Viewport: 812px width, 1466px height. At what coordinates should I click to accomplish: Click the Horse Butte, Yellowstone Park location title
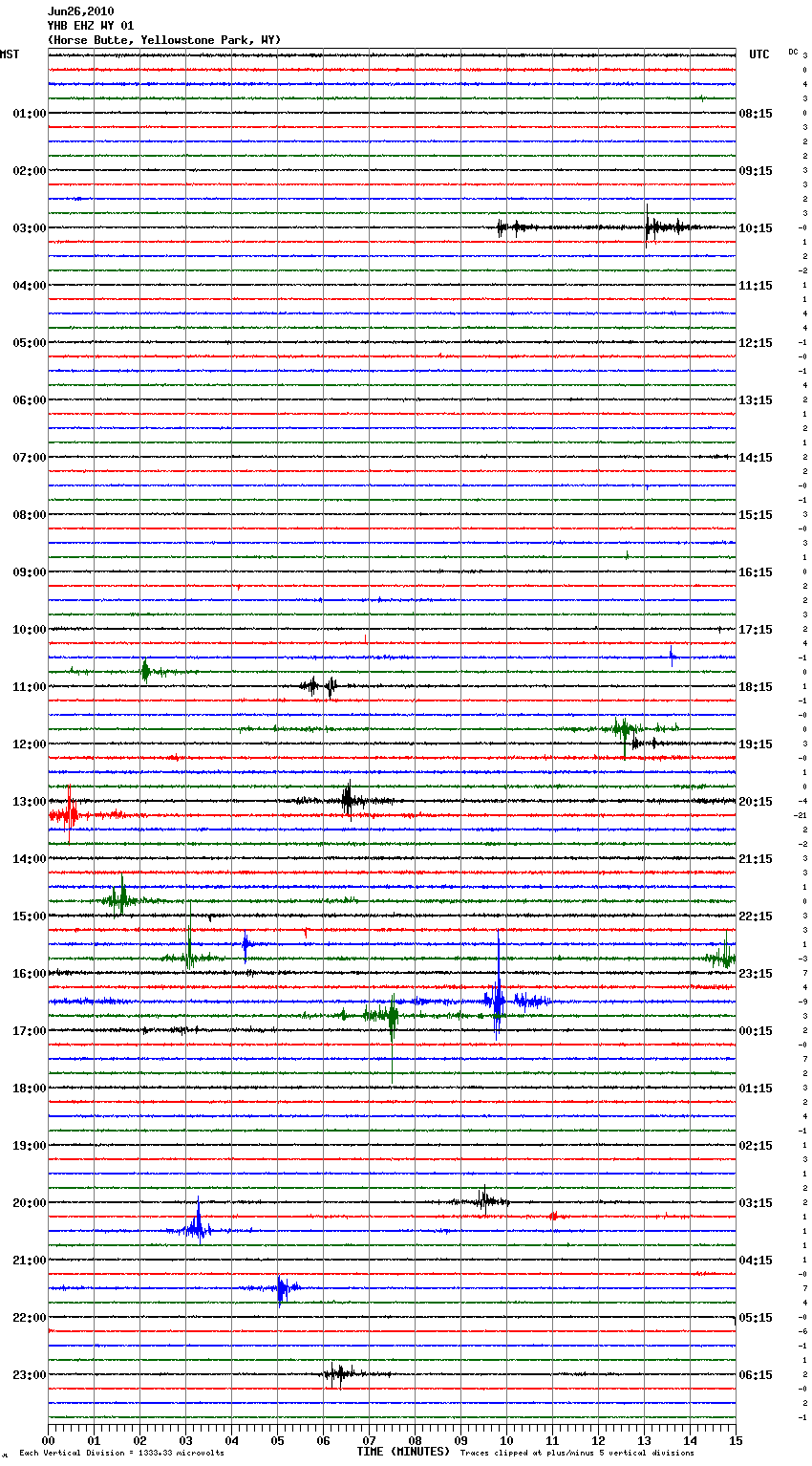tap(164, 40)
